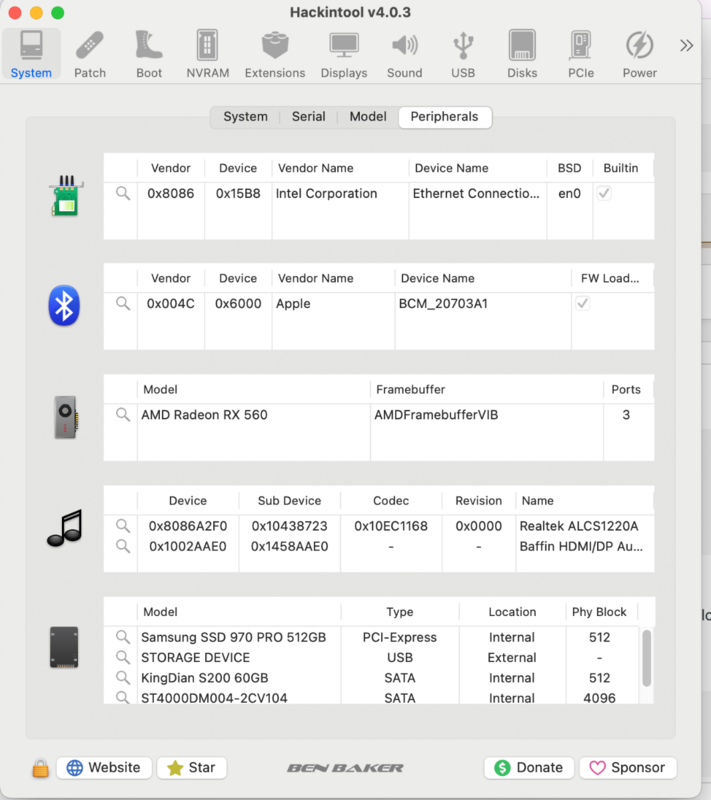Click the Donate button
Screen dimensions: 711x800
[x=529, y=767]
